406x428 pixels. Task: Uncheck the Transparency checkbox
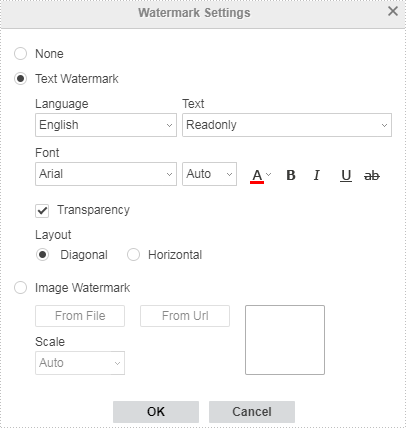pos(42,211)
